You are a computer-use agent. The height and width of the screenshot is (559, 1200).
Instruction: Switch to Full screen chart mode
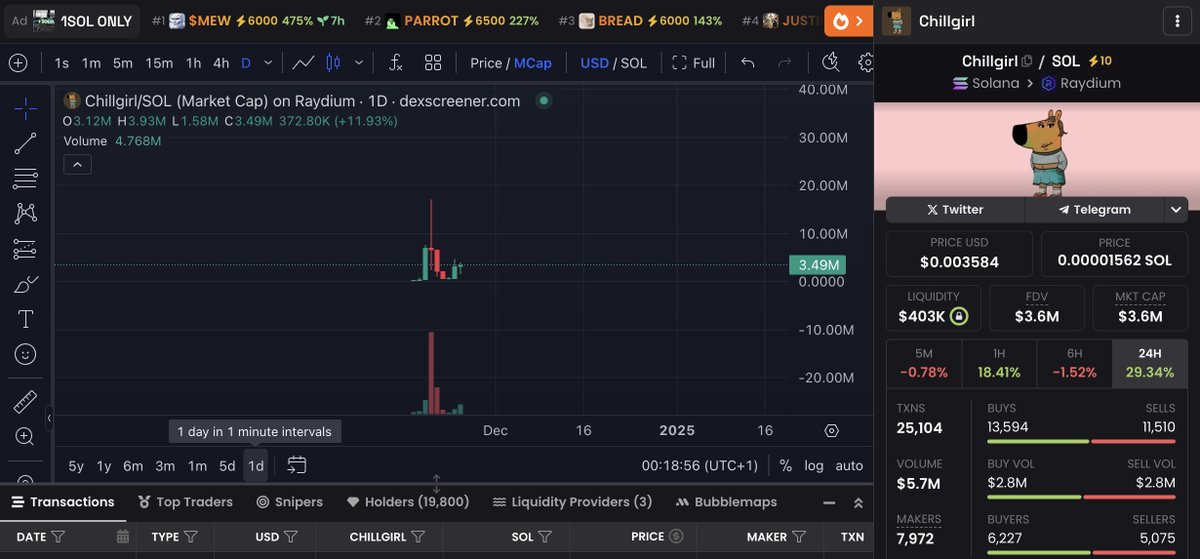click(x=694, y=63)
